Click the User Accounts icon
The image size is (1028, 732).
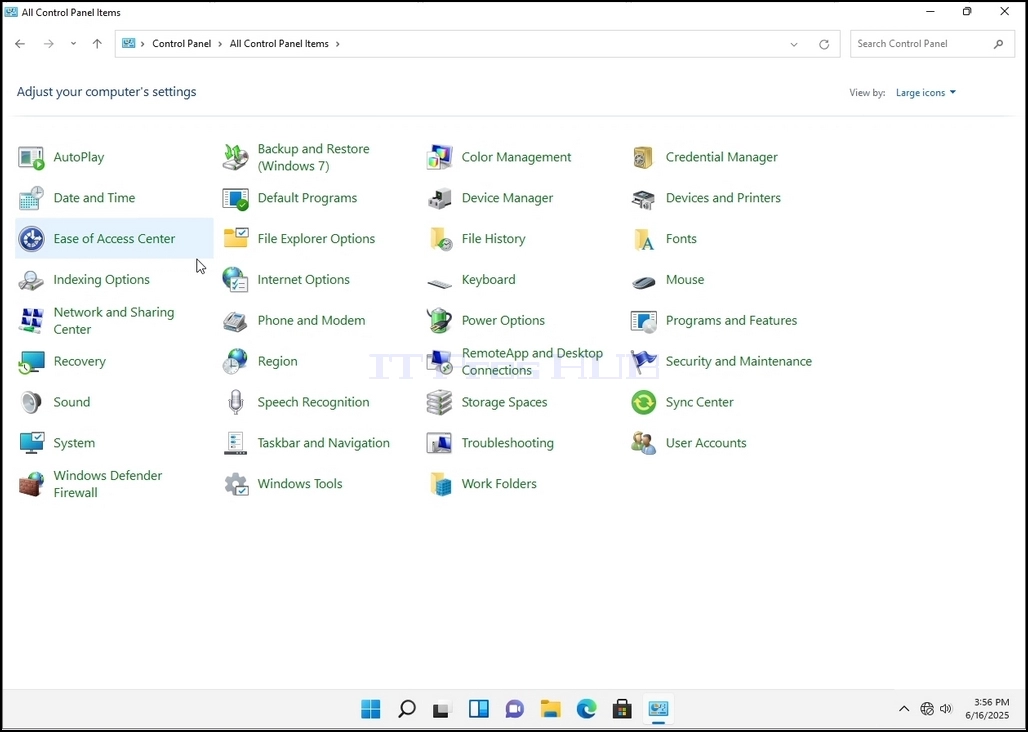(x=643, y=443)
